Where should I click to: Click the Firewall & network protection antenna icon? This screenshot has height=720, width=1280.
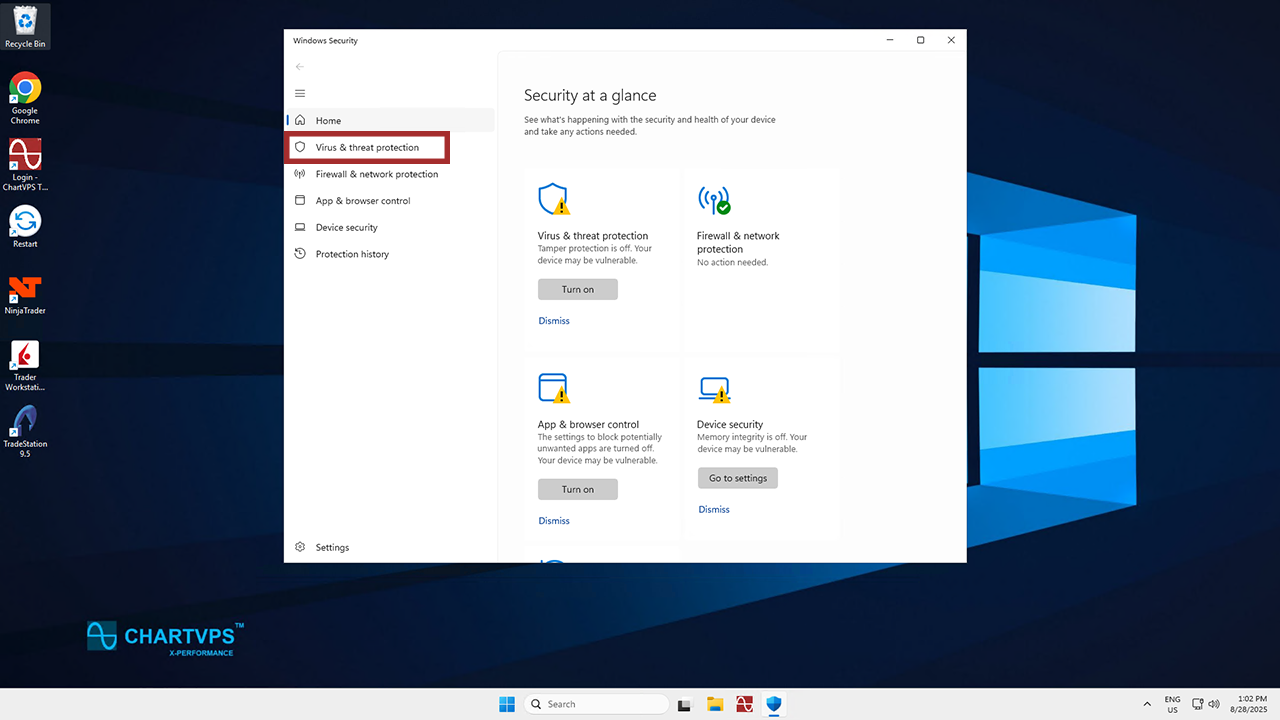714,200
